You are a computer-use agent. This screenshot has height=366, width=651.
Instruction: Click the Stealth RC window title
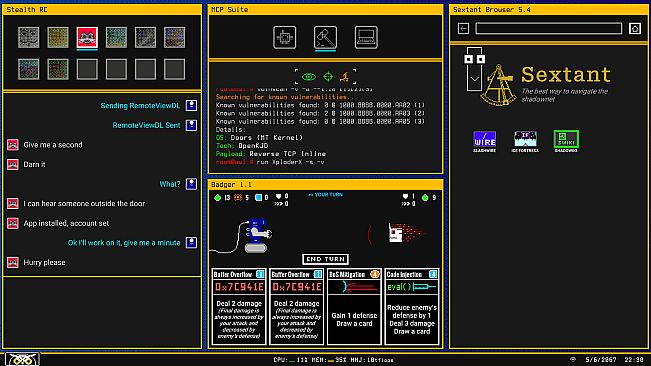[x=27, y=10]
